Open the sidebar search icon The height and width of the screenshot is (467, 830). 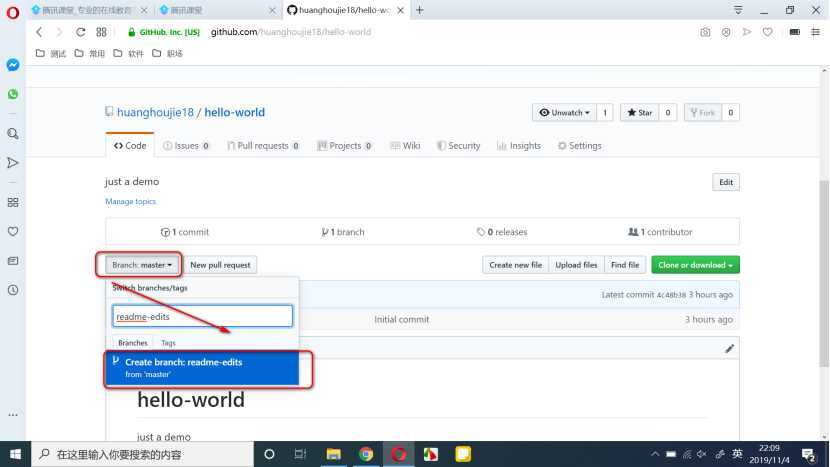pyautogui.click(x=13, y=134)
